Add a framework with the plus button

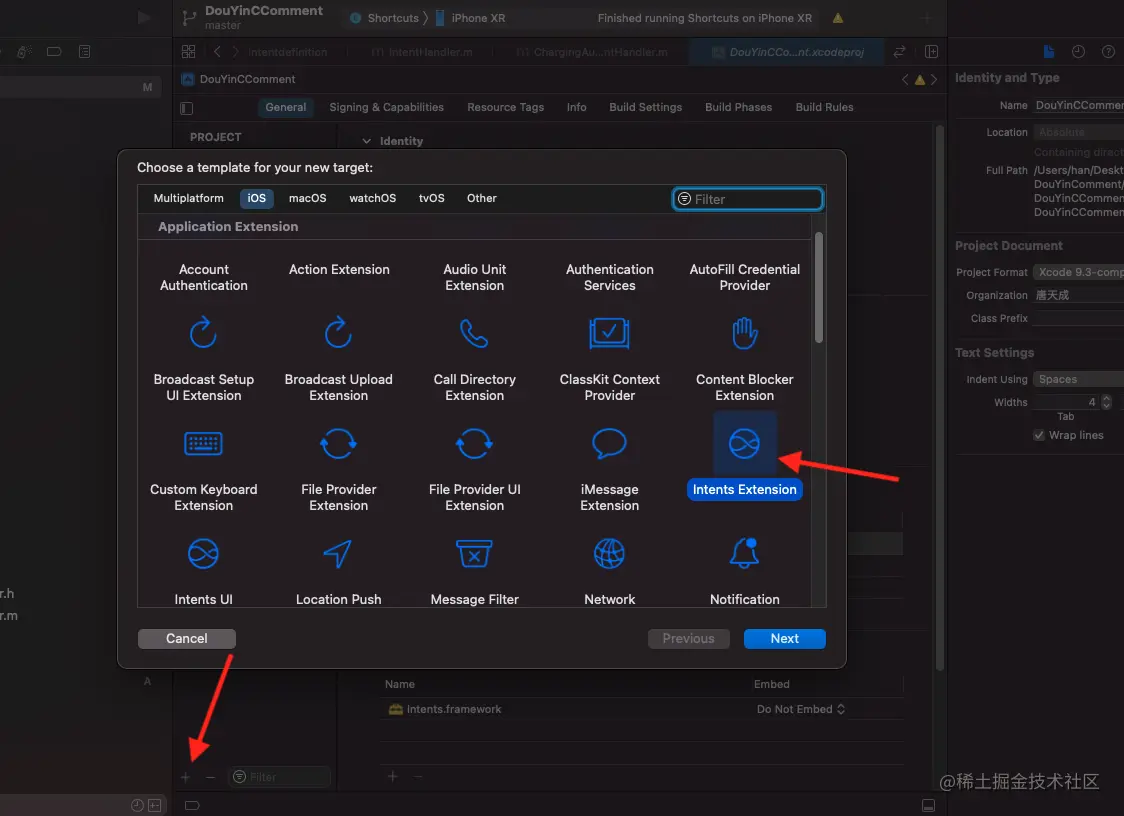tap(392, 777)
